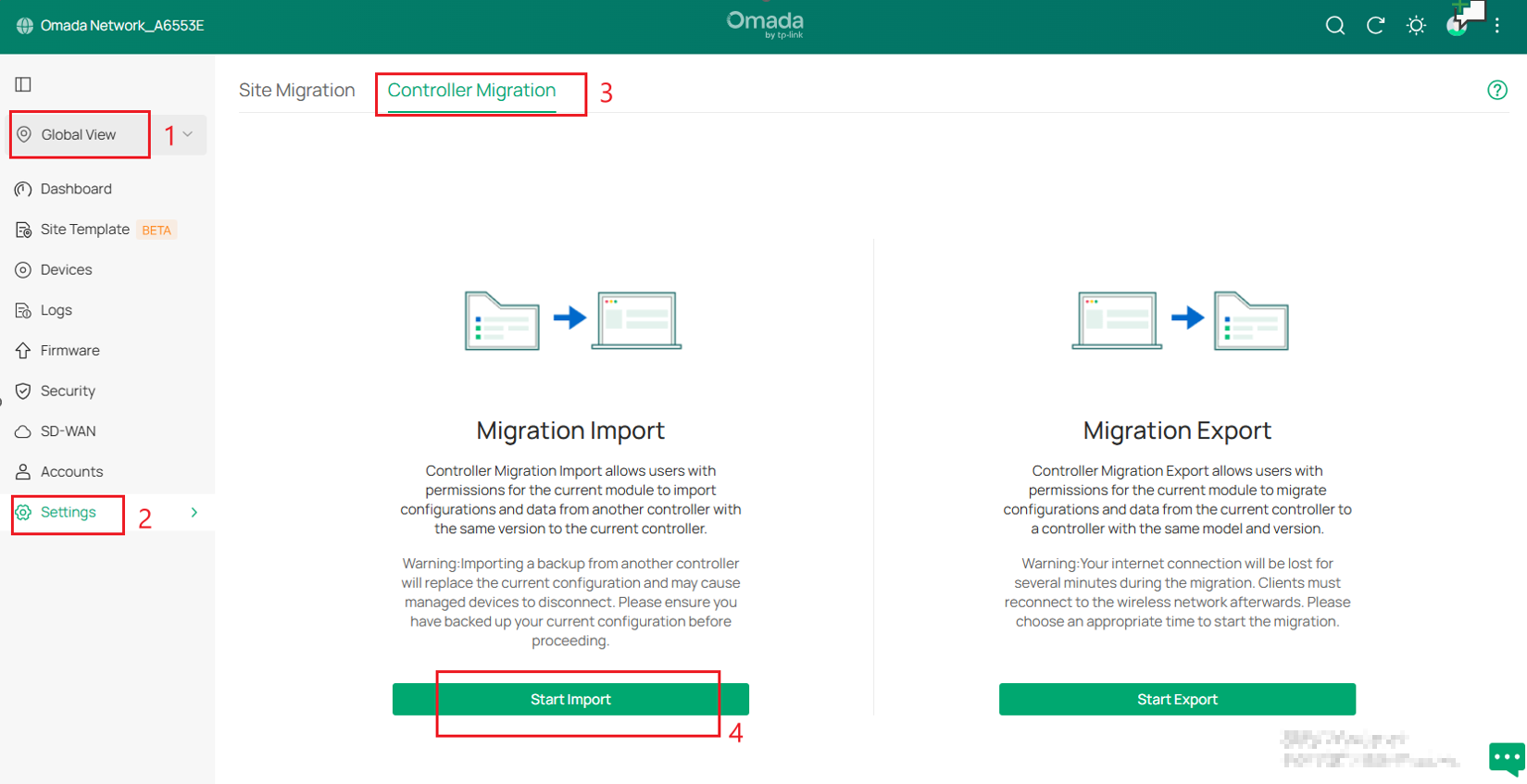This screenshot has width=1527, height=784.
Task: Click the Omada logo in header
Action: point(765,24)
